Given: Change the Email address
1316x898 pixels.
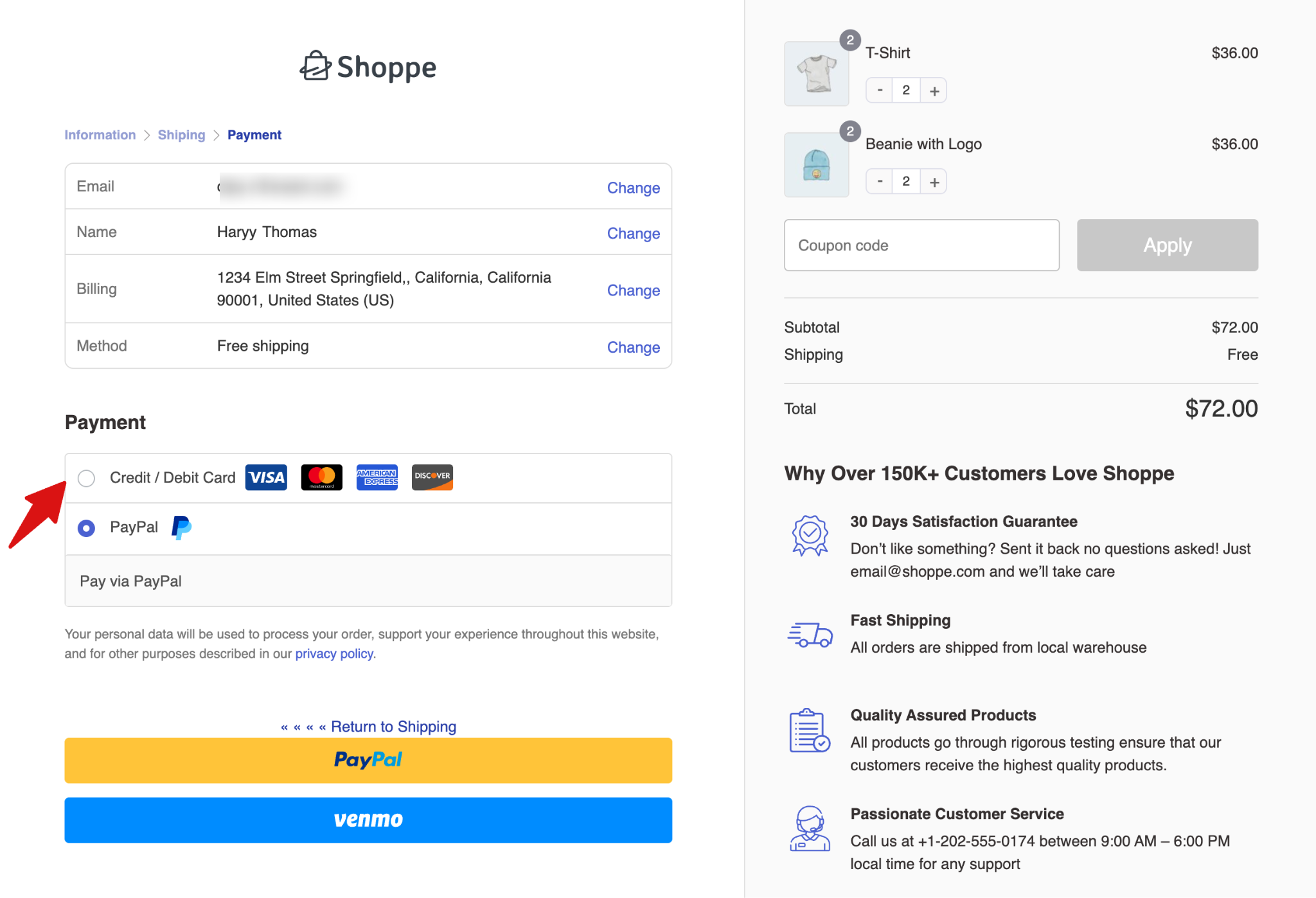Looking at the screenshot, I should pos(634,188).
